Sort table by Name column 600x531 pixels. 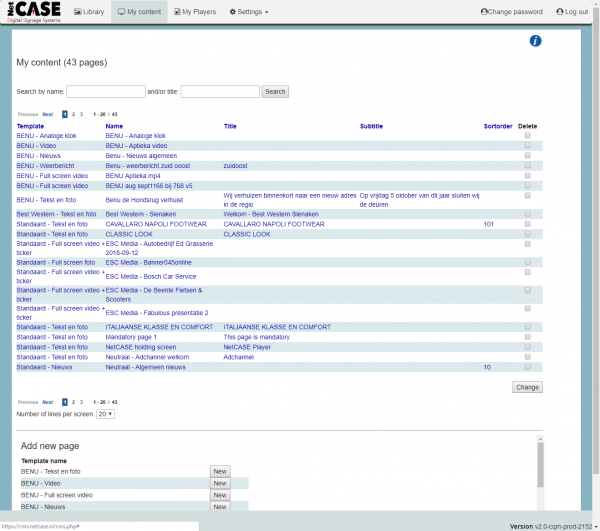[114, 126]
